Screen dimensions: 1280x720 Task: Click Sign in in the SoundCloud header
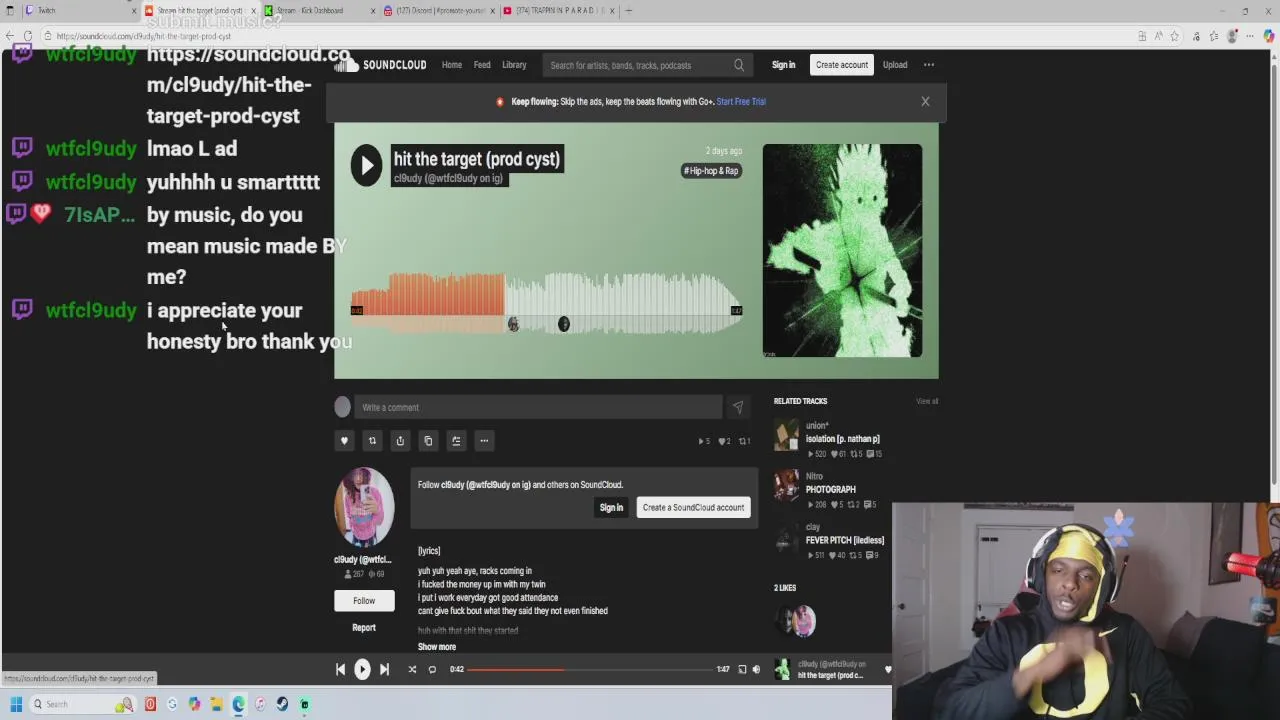[x=783, y=65]
